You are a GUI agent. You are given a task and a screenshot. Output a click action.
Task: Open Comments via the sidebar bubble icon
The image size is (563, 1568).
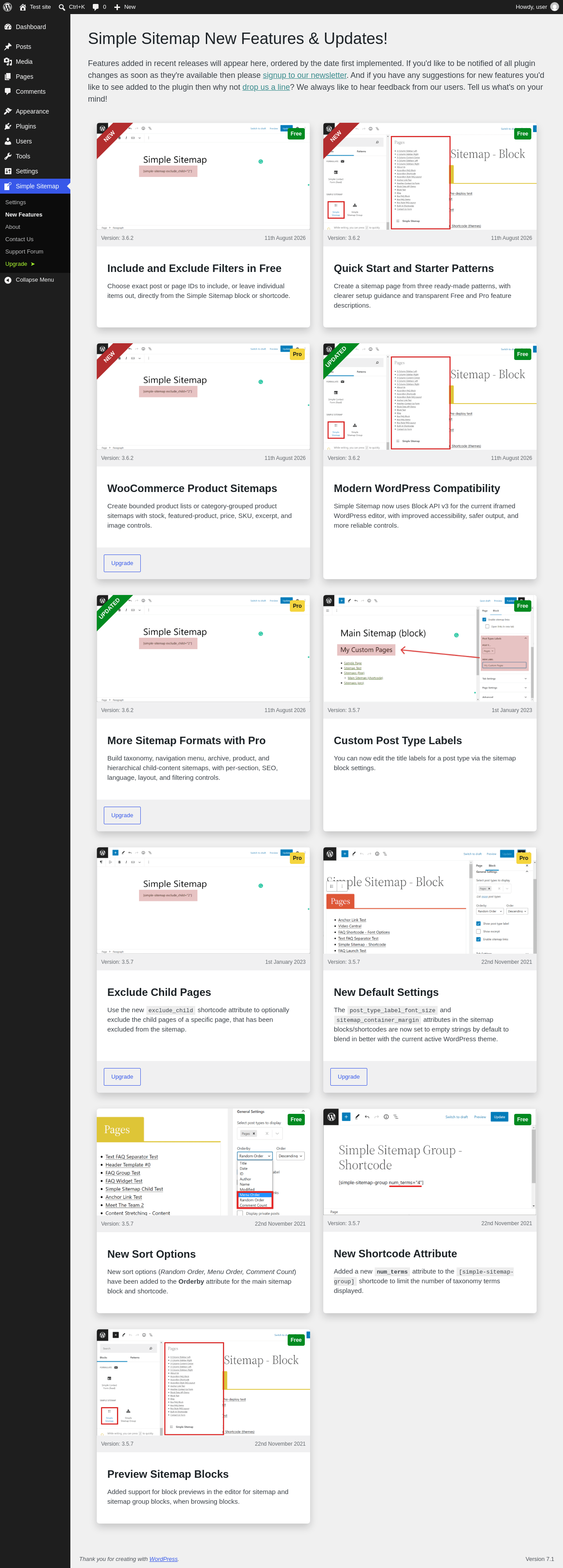8,91
